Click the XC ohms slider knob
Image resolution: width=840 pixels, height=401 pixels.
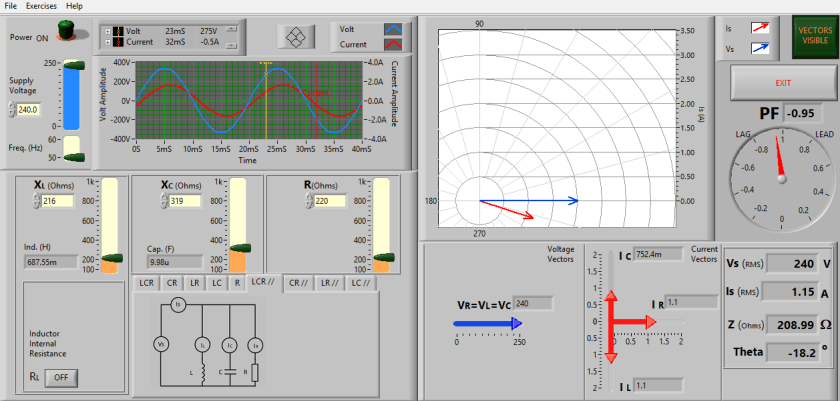point(241,248)
